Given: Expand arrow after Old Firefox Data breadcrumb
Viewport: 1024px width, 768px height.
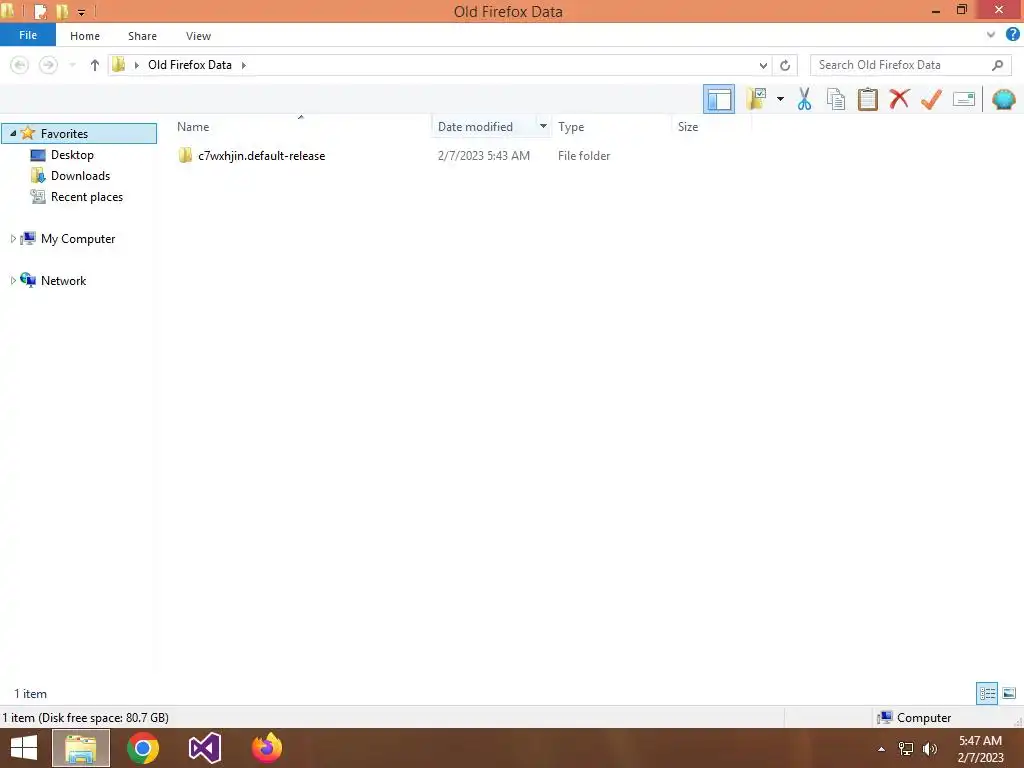Looking at the screenshot, I should pyautogui.click(x=244, y=65).
